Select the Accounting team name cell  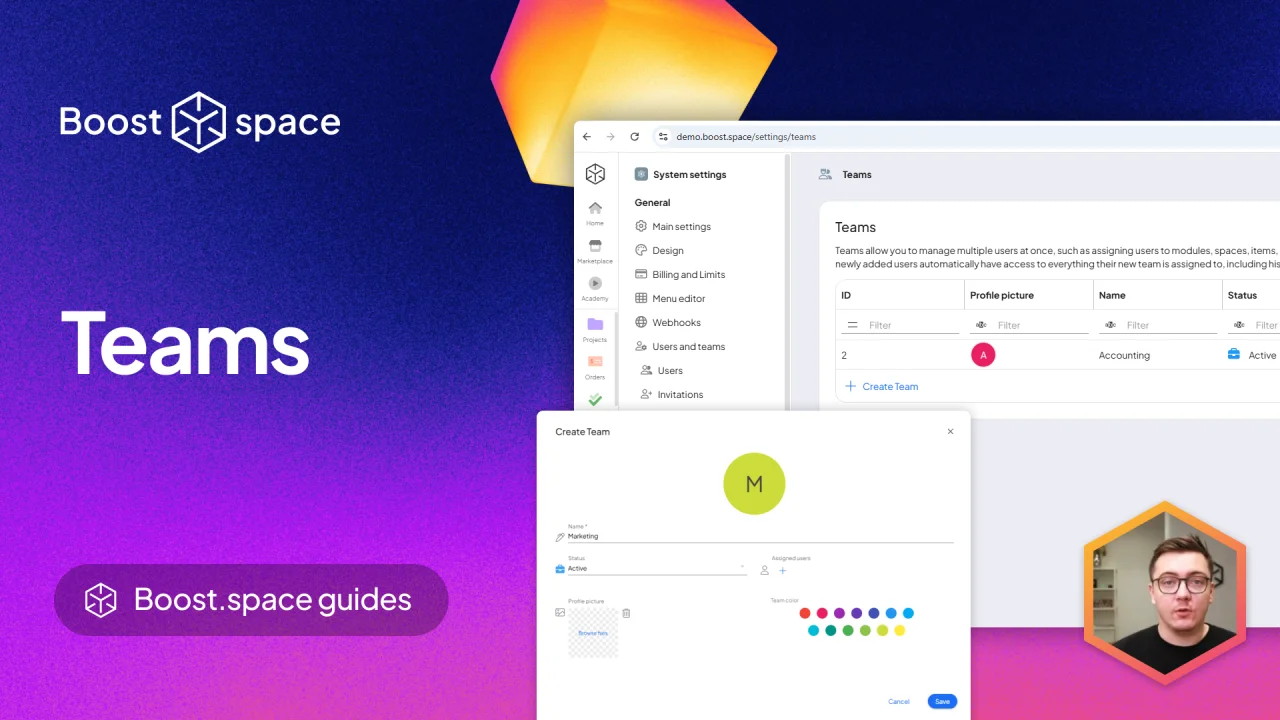tap(1124, 355)
